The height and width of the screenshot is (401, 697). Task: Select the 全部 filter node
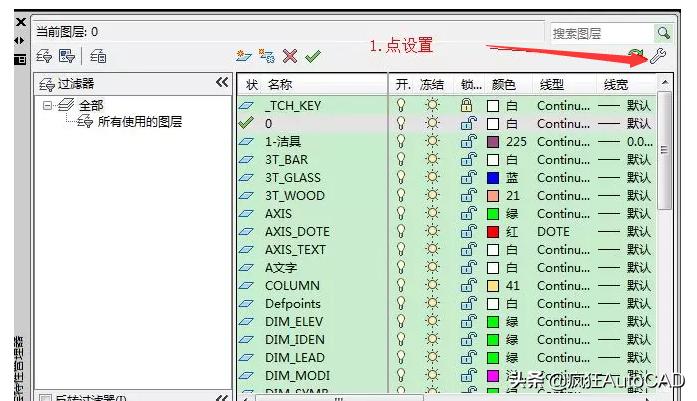click(x=91, y=105)
